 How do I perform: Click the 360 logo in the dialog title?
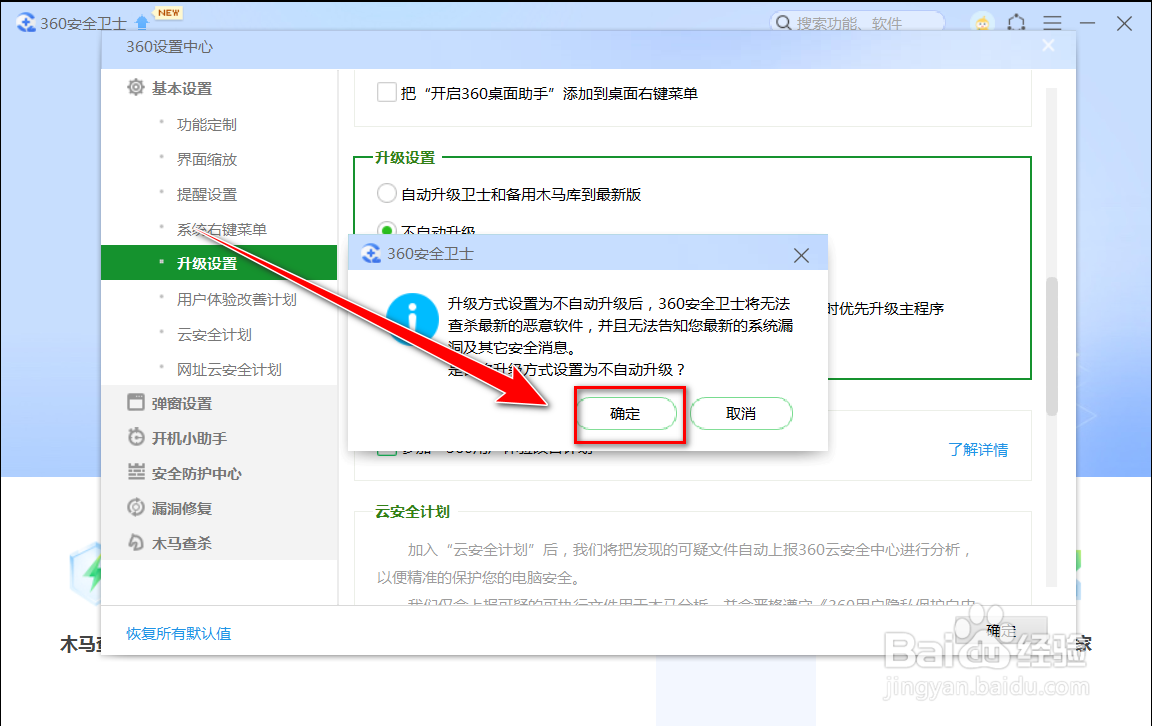pos(371,254)
